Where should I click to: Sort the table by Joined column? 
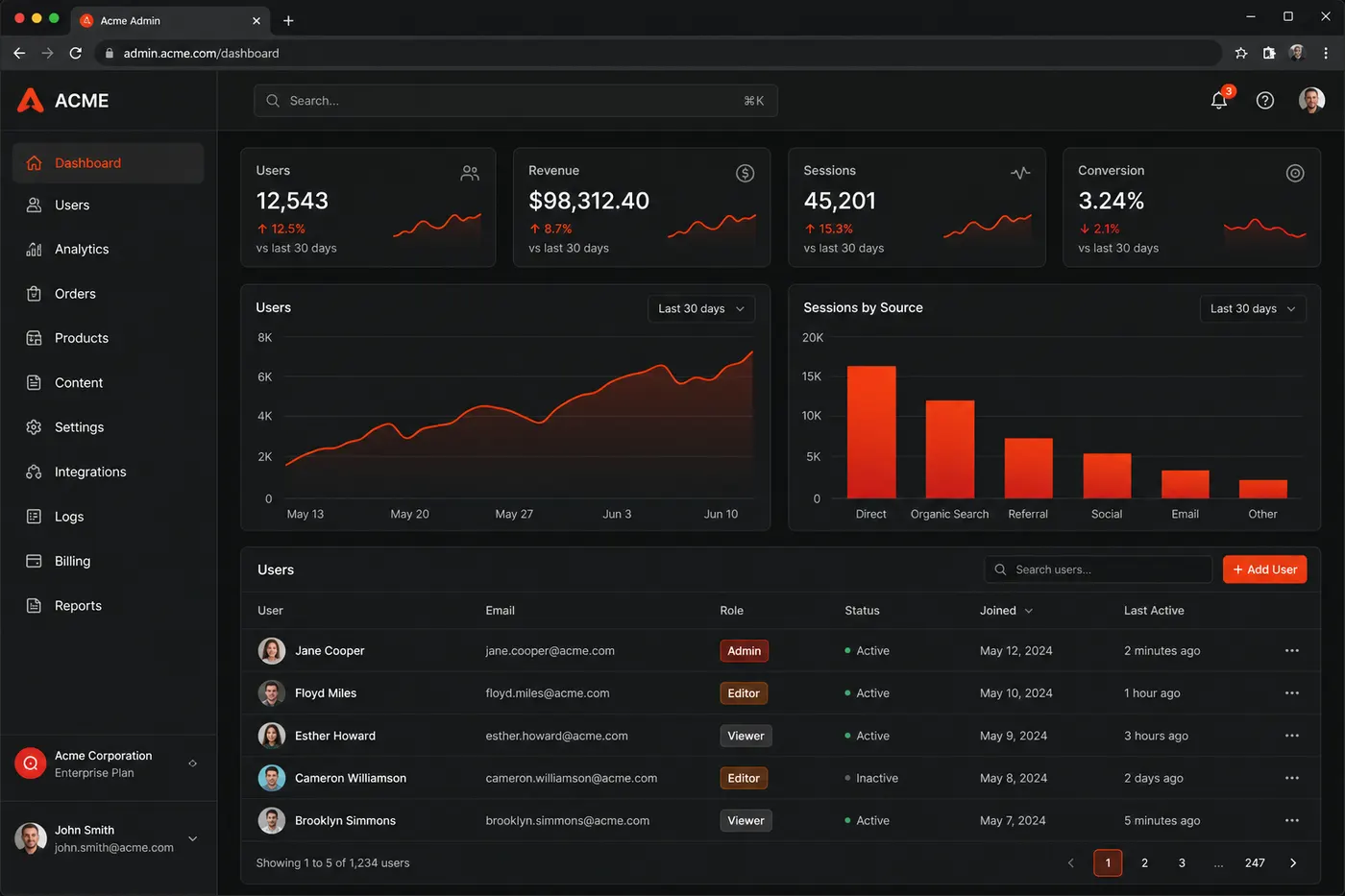point(1006,611)
